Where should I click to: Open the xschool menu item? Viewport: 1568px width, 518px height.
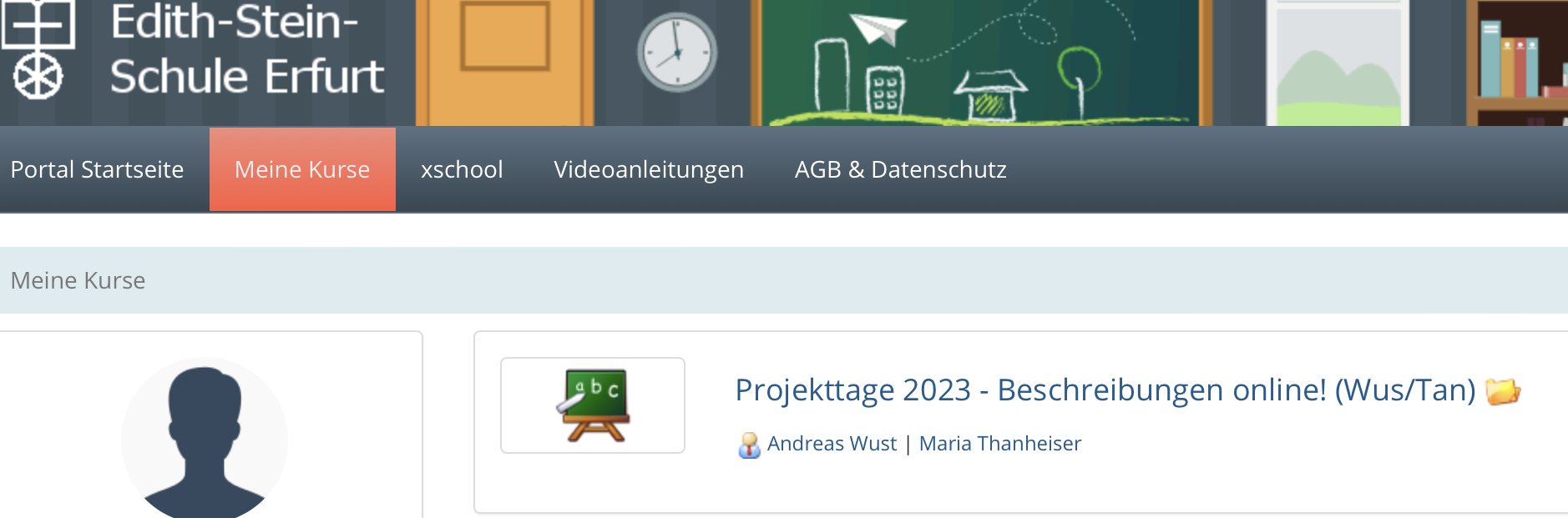point(462,169)
